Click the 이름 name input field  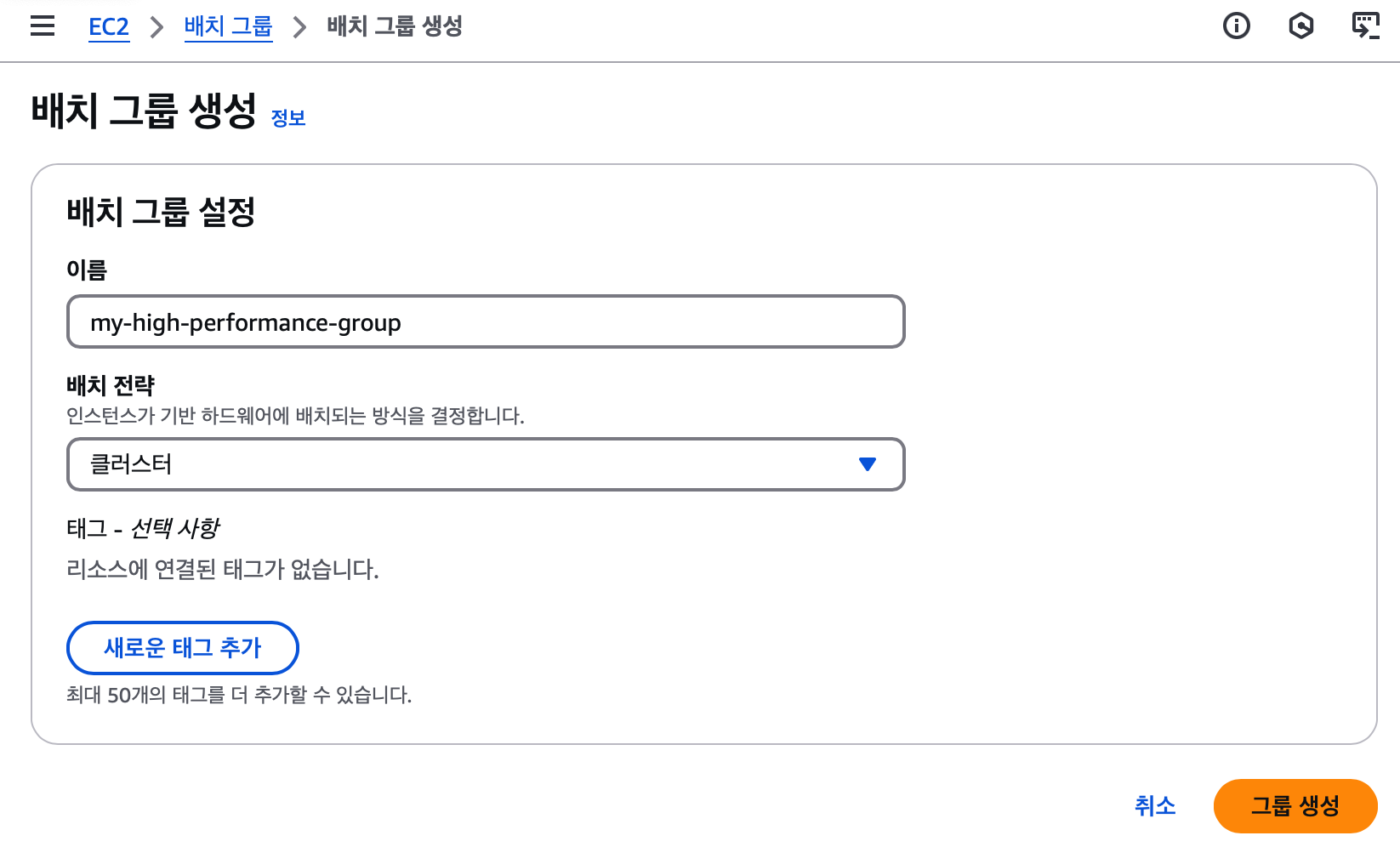pyautogui.click(x=485, y=322)
